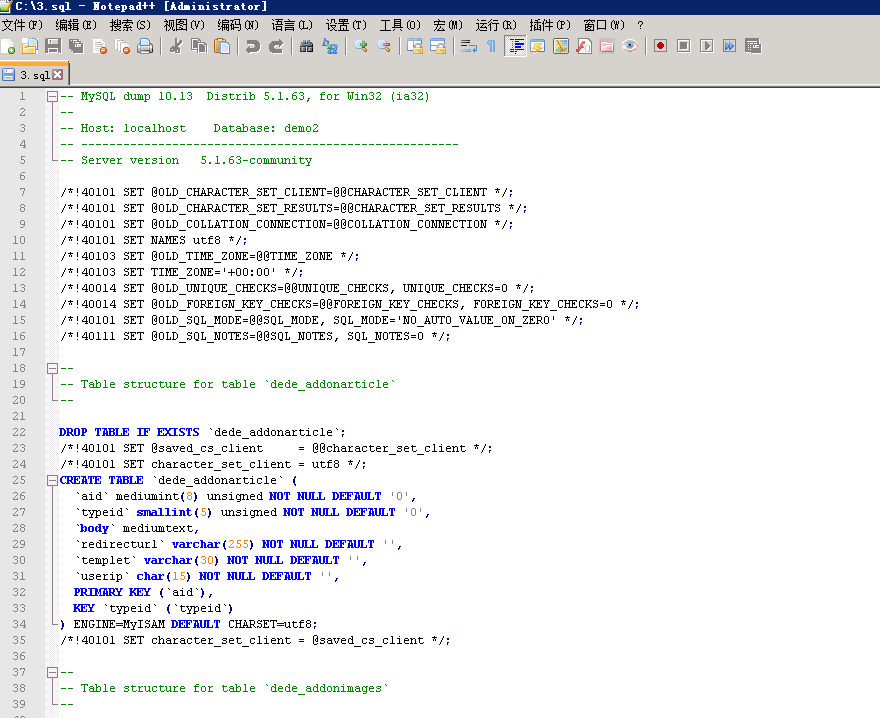This screenshot has width=880, height=718.
Task: Click the Zoom In magnifier icon
Action: point(361,46)
